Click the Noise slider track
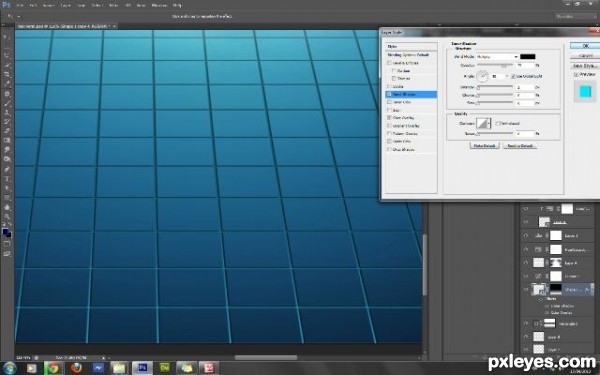Viewport: 600px width, 375px height. point(495,134)
